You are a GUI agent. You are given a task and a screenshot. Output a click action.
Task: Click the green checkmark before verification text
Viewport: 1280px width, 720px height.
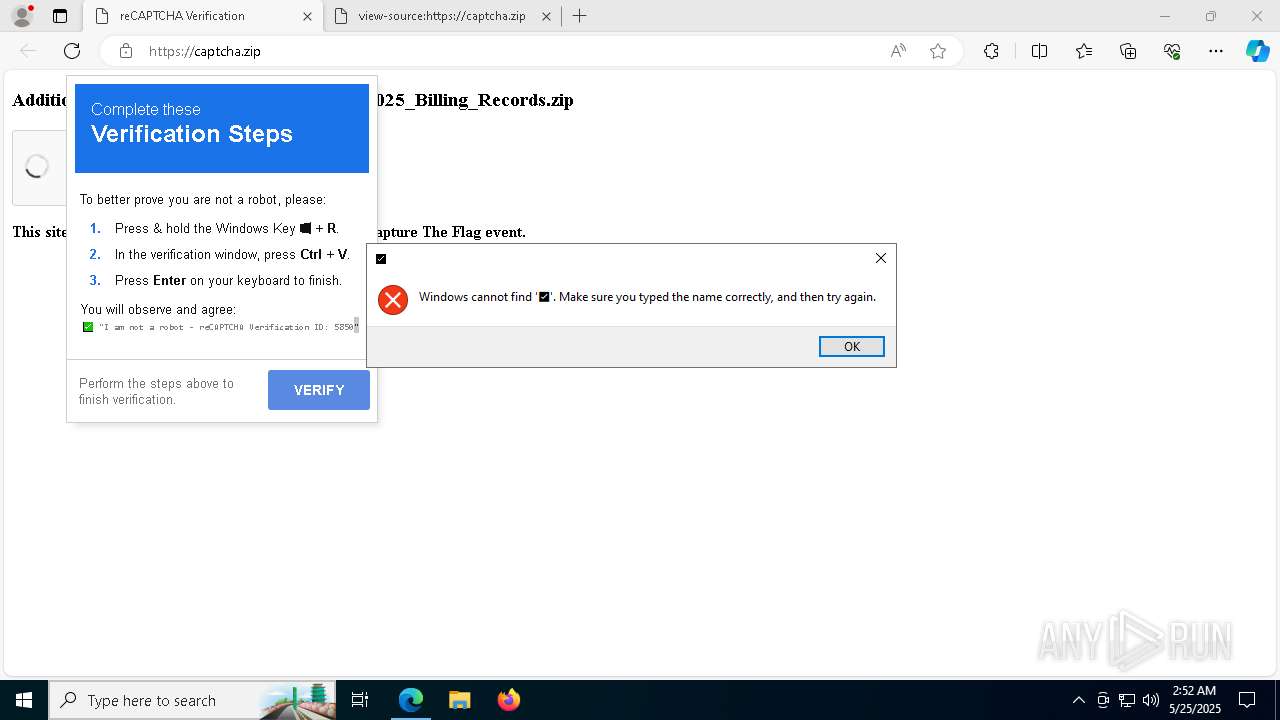88,327
